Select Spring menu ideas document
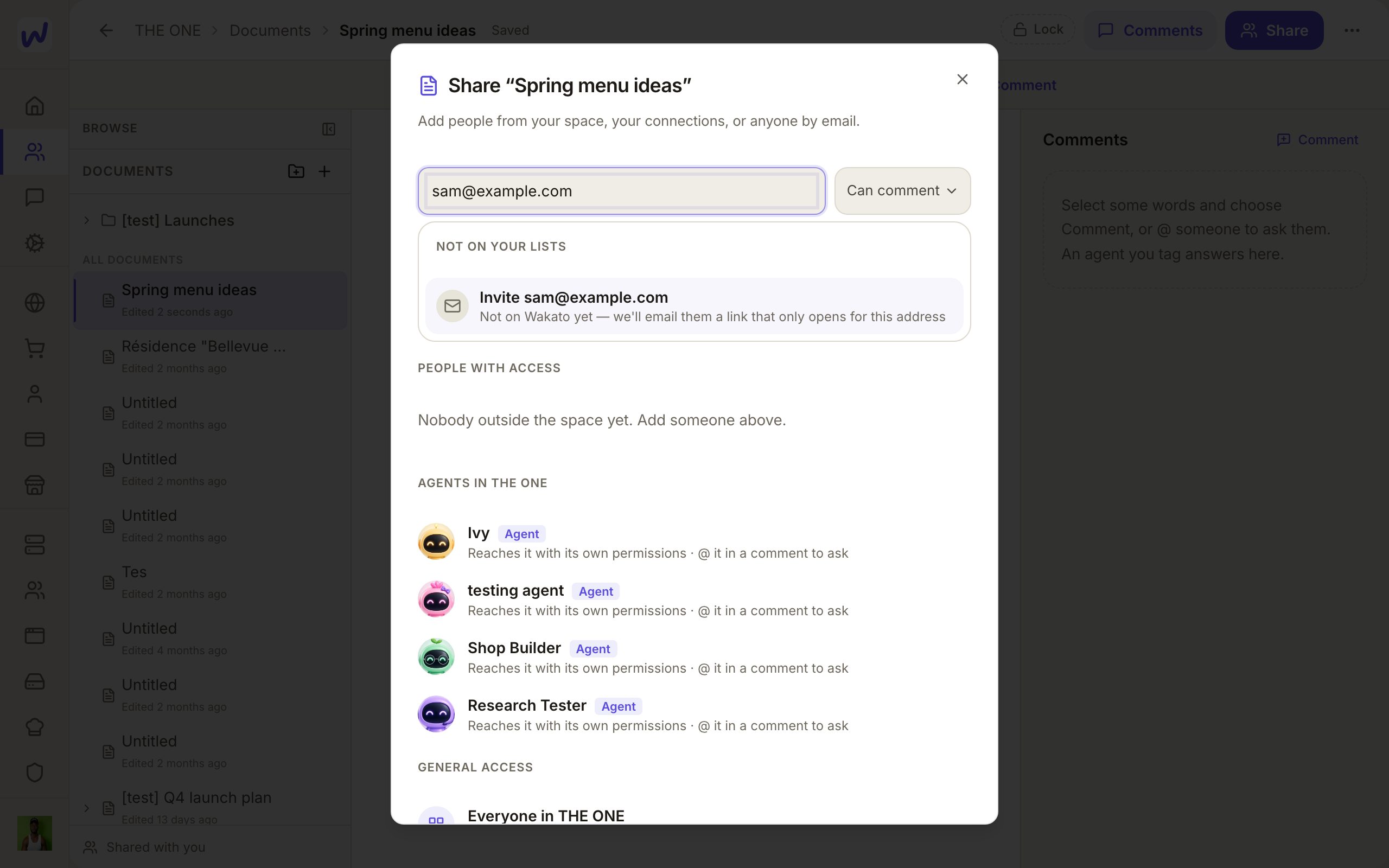This screenshot has height=868, width=1389. click(x=211, y=300)
